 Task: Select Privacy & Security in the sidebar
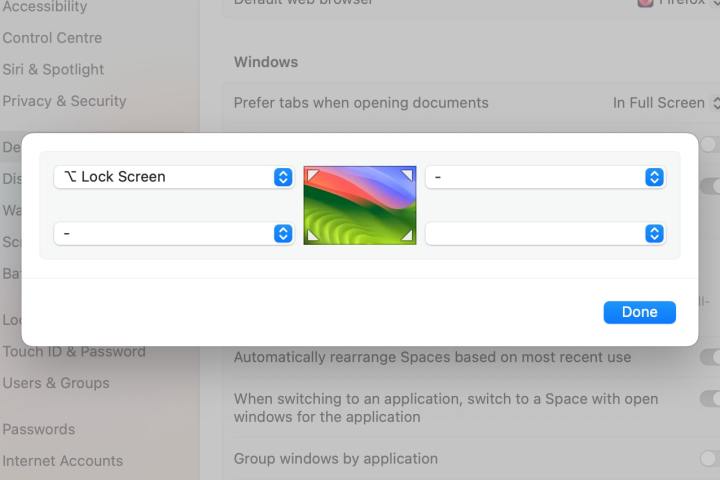64,102
